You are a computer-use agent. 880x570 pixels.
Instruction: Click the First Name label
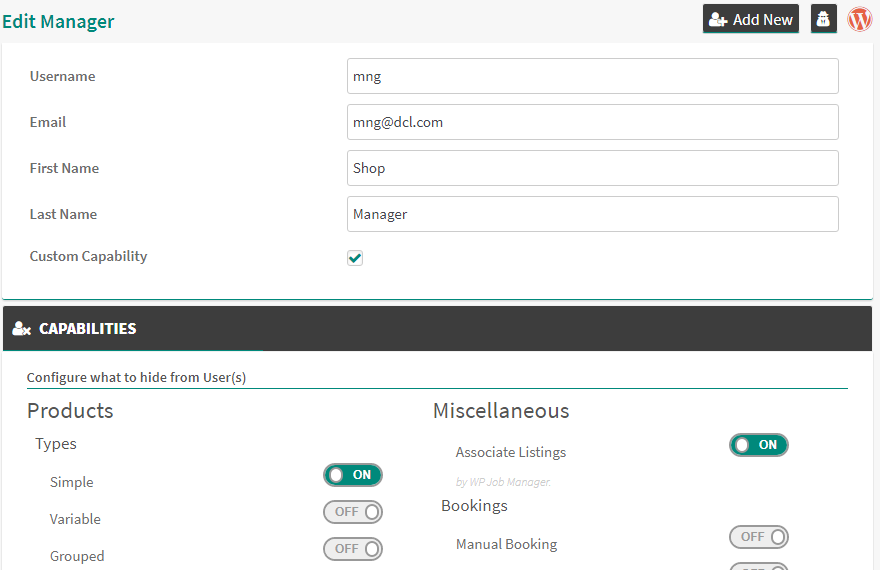tap(64, 168)
